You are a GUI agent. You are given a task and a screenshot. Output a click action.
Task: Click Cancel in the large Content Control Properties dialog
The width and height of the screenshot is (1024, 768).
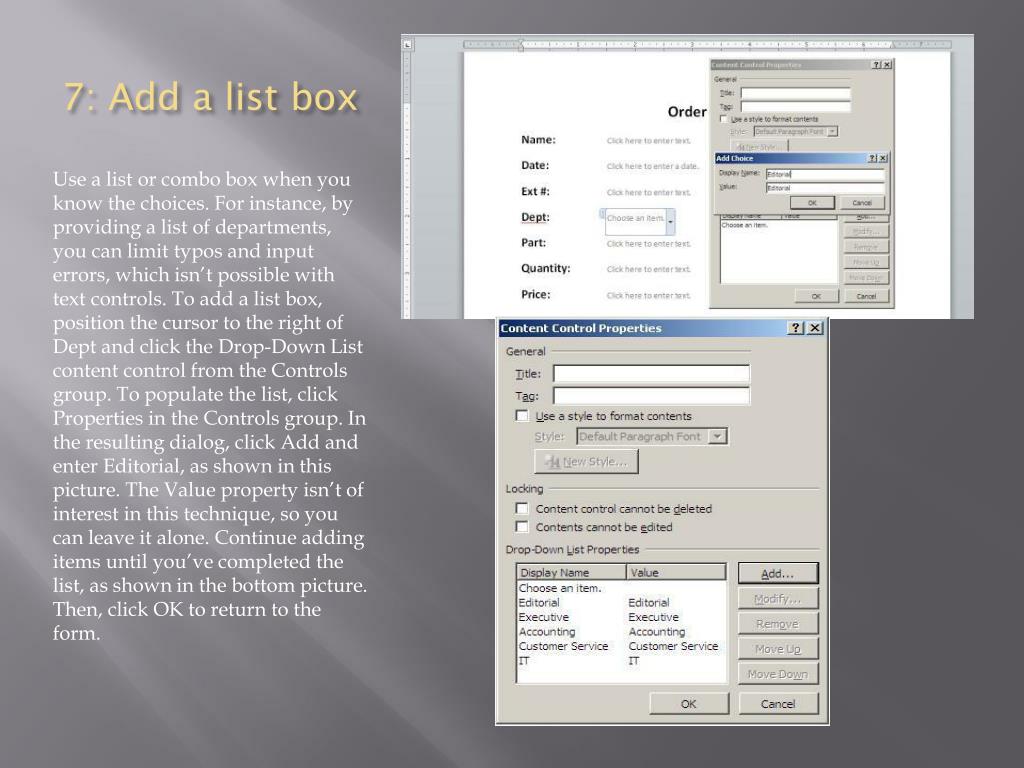[x=777, y=704]
